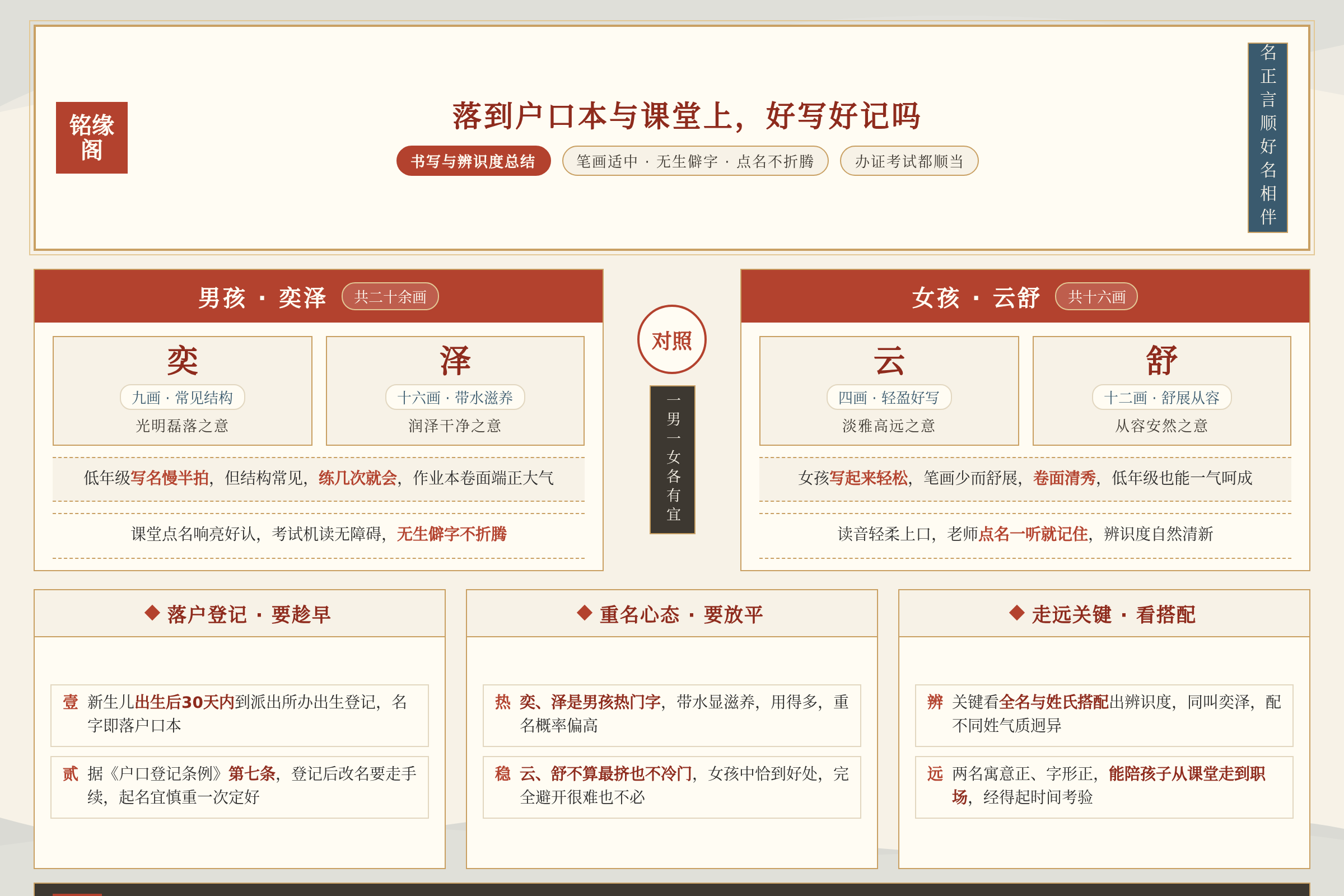Click the text 从容安然之意

click(1161, 426)
